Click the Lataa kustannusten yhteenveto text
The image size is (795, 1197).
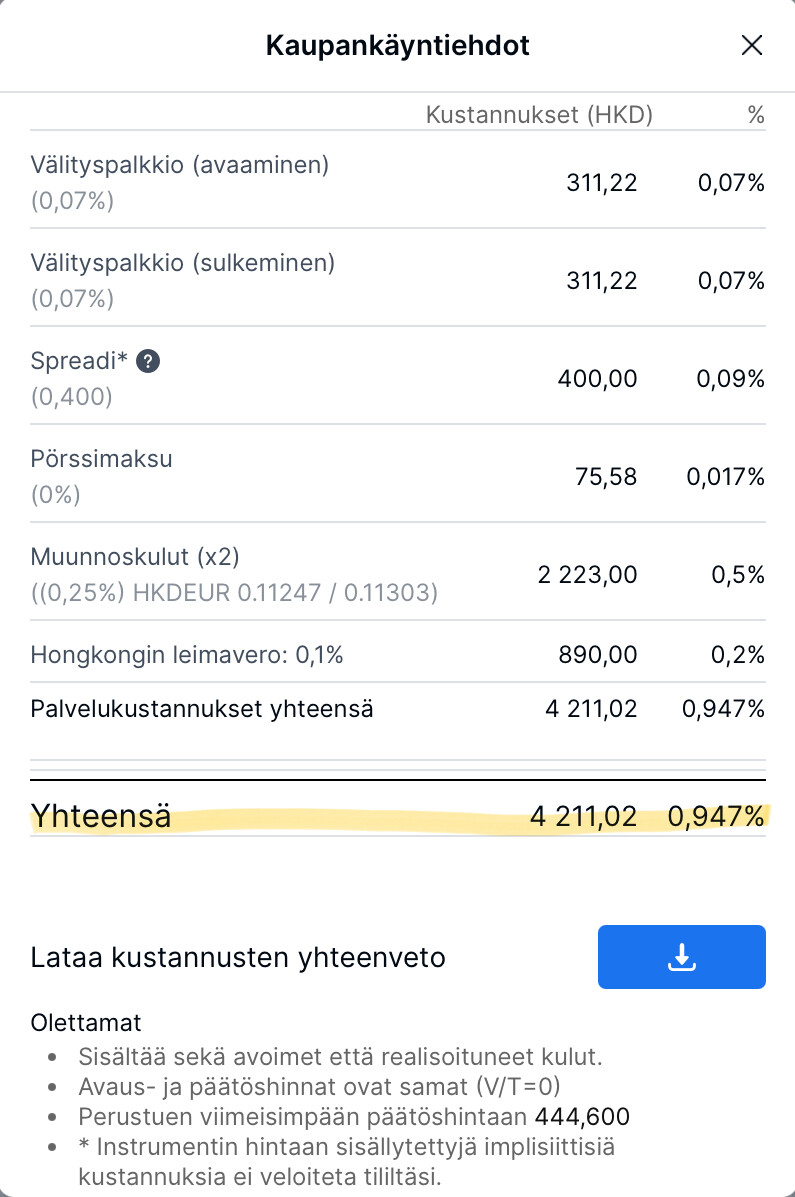click(238, 958)
